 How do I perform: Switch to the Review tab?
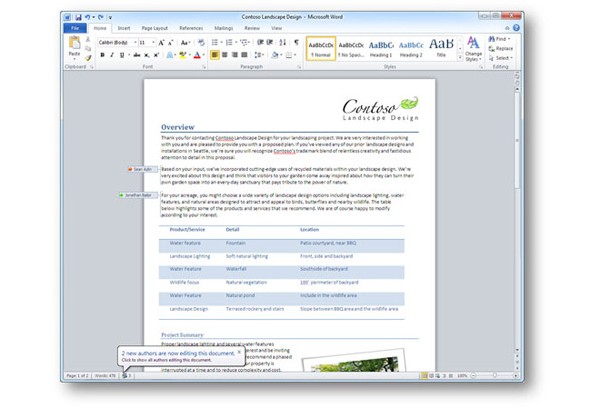[252, 28]
